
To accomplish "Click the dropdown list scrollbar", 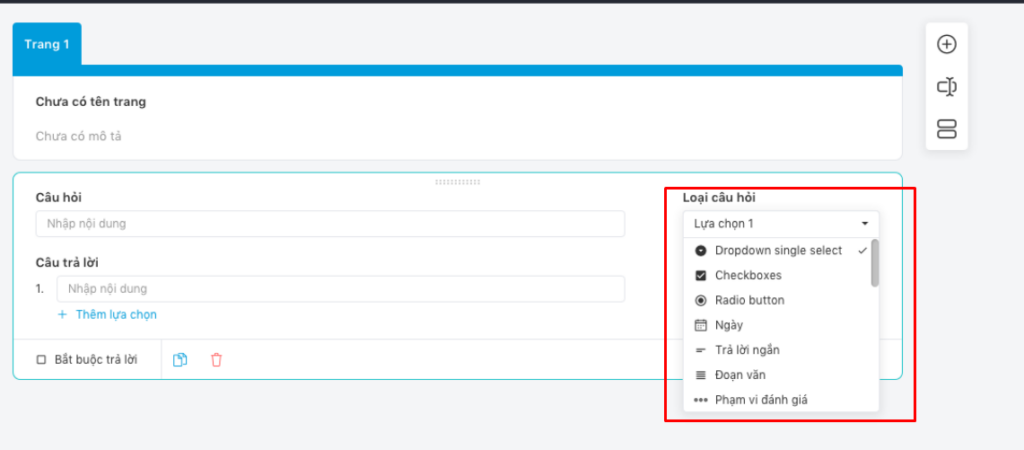I will pyautogui.click(x=875, y=264).
